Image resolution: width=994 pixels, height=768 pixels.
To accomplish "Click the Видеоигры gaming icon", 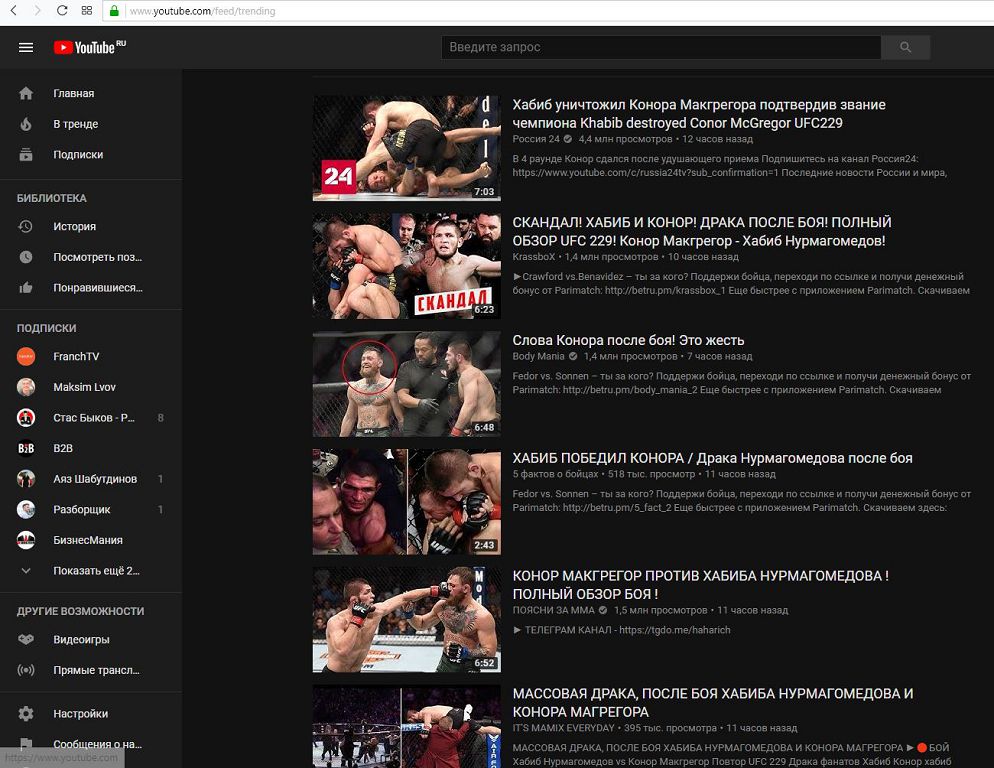I will tap(26, 639).
